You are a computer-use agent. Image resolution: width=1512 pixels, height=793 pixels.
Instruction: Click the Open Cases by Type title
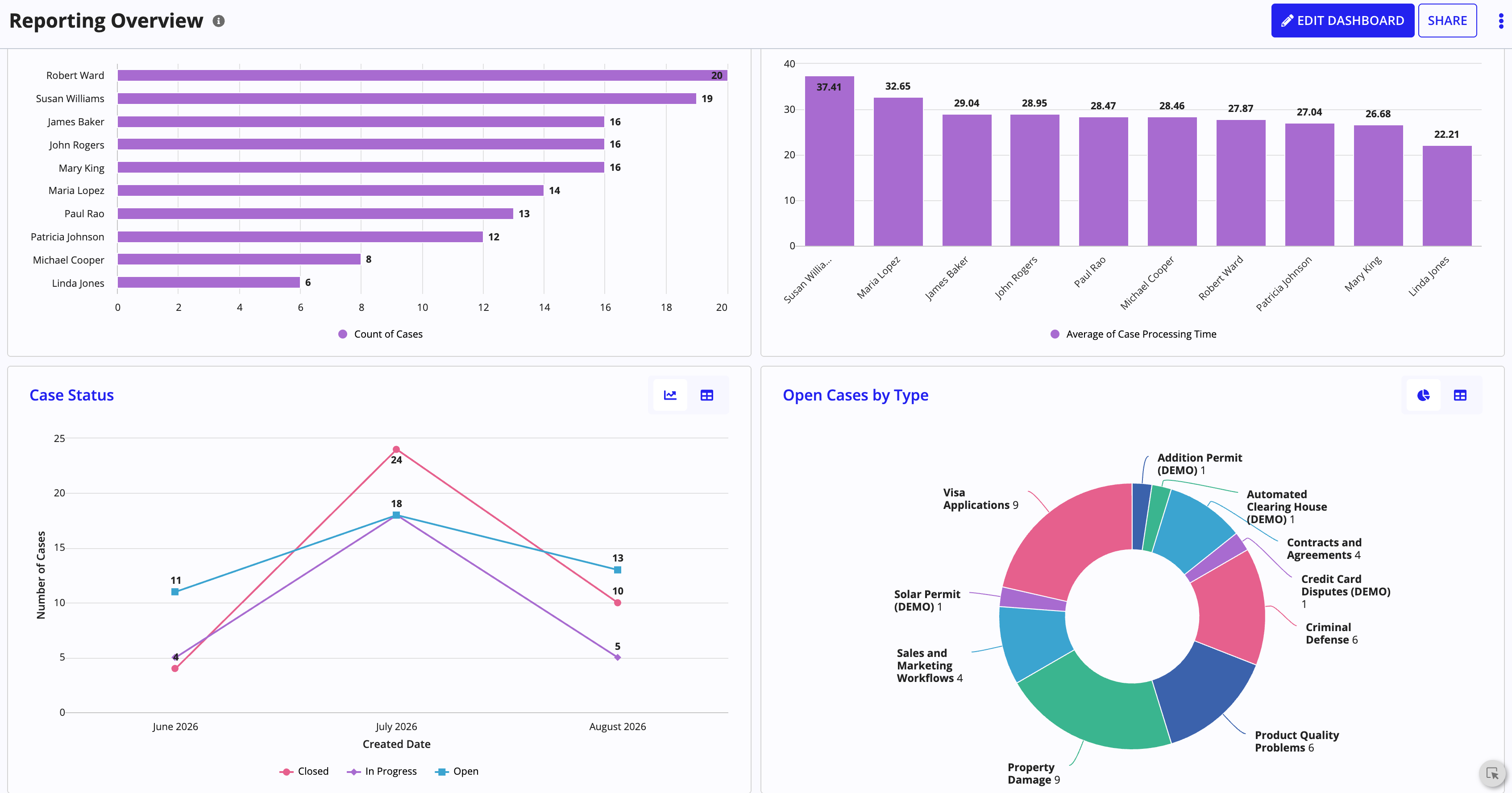(x=855, y=395)
